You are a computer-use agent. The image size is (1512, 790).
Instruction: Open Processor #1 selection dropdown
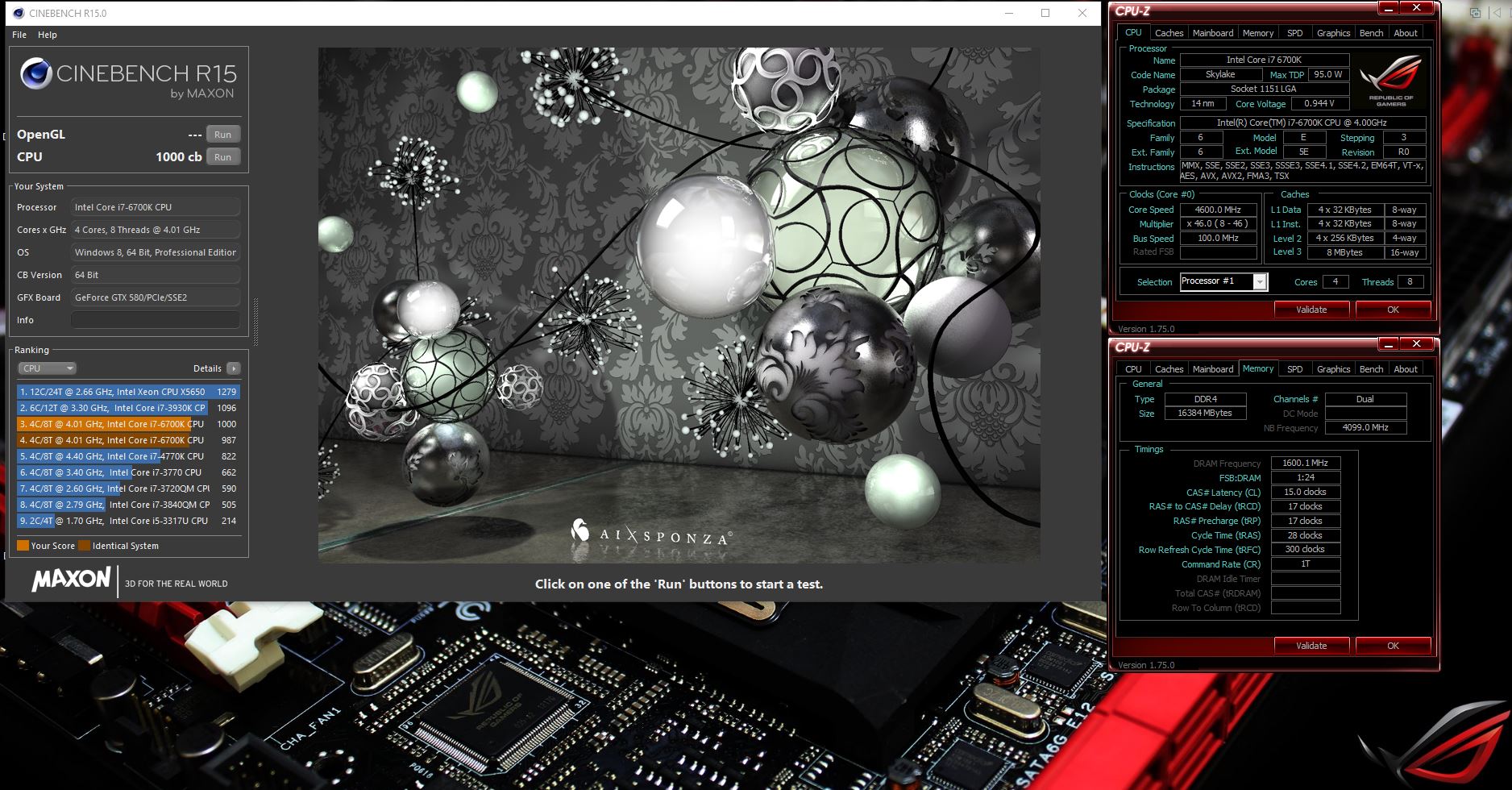[x=1223, y=281]
